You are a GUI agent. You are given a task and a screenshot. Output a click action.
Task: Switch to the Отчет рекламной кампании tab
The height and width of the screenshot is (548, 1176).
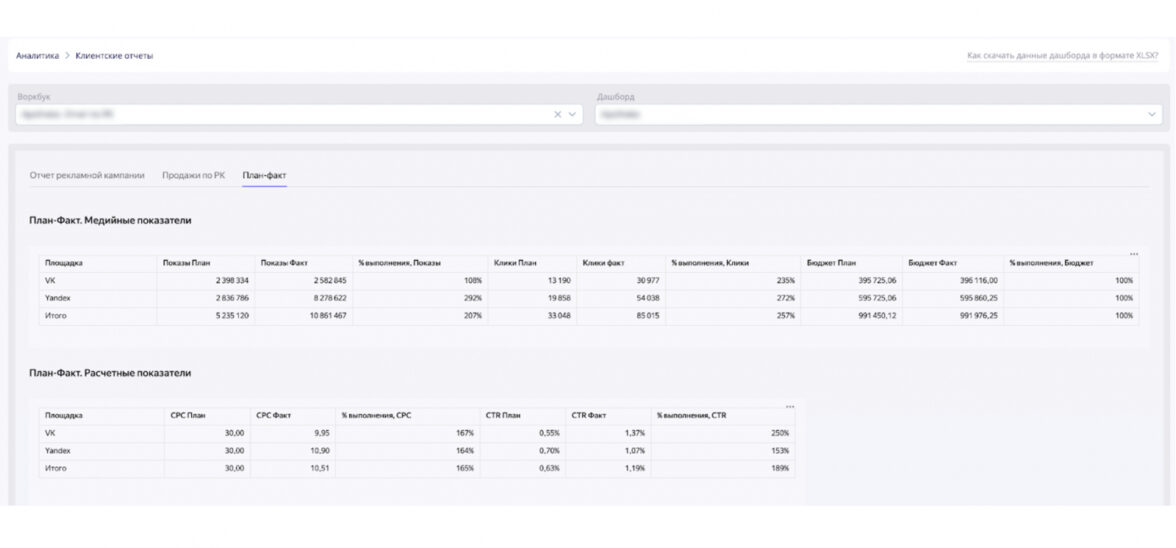87,175
